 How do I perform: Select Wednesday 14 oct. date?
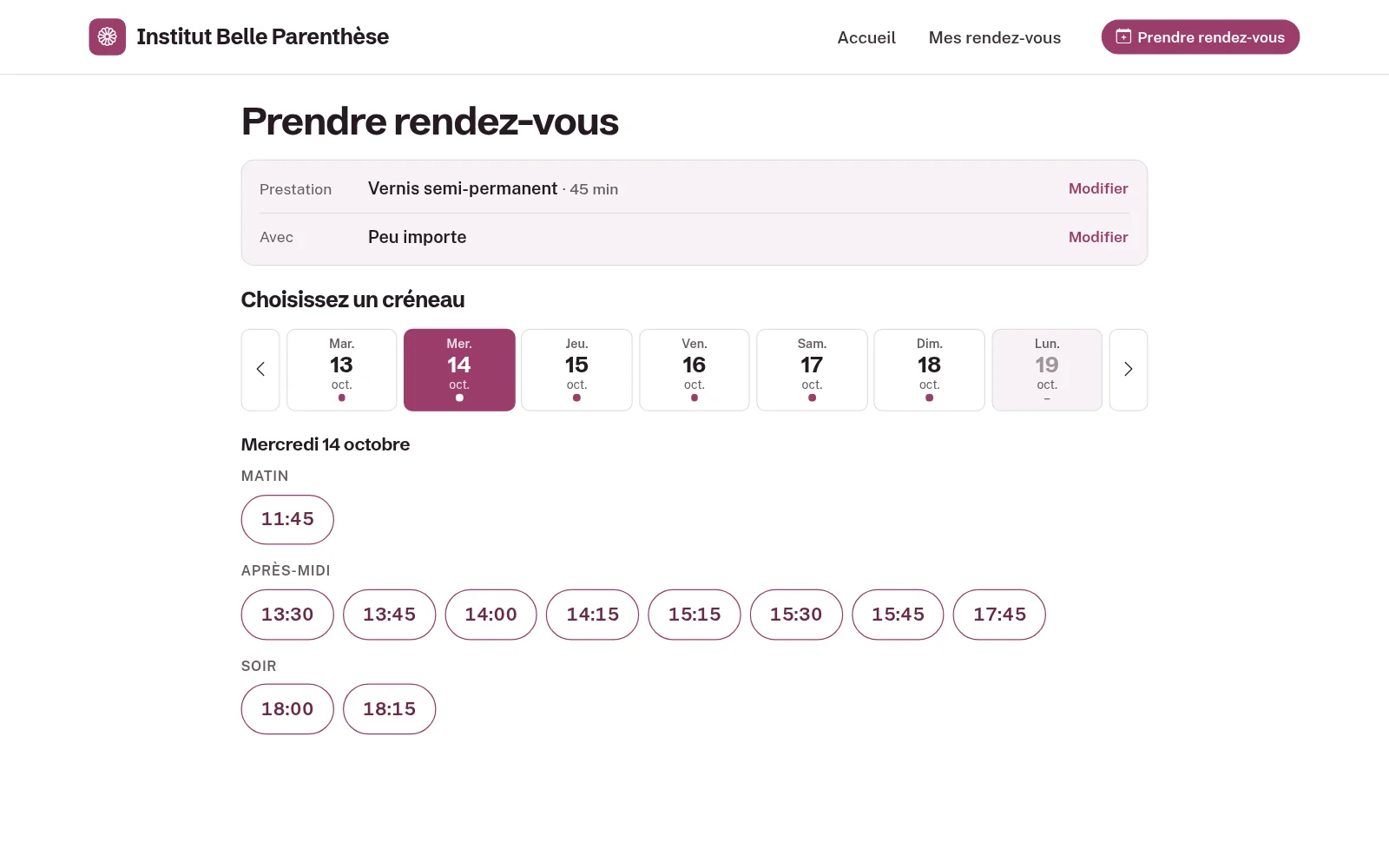coord(459,370)
